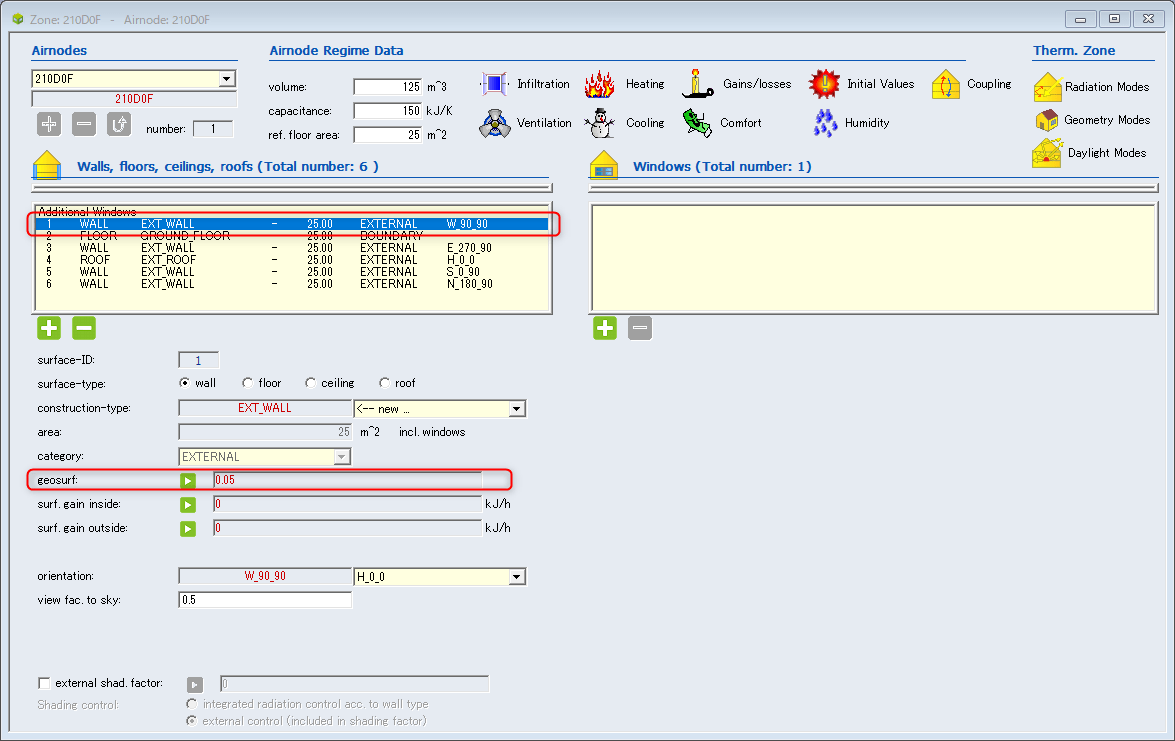The width and height of the screenshot is (1175, 741).
Task: Open Infiltration settings icon
Action: point(494,84)
